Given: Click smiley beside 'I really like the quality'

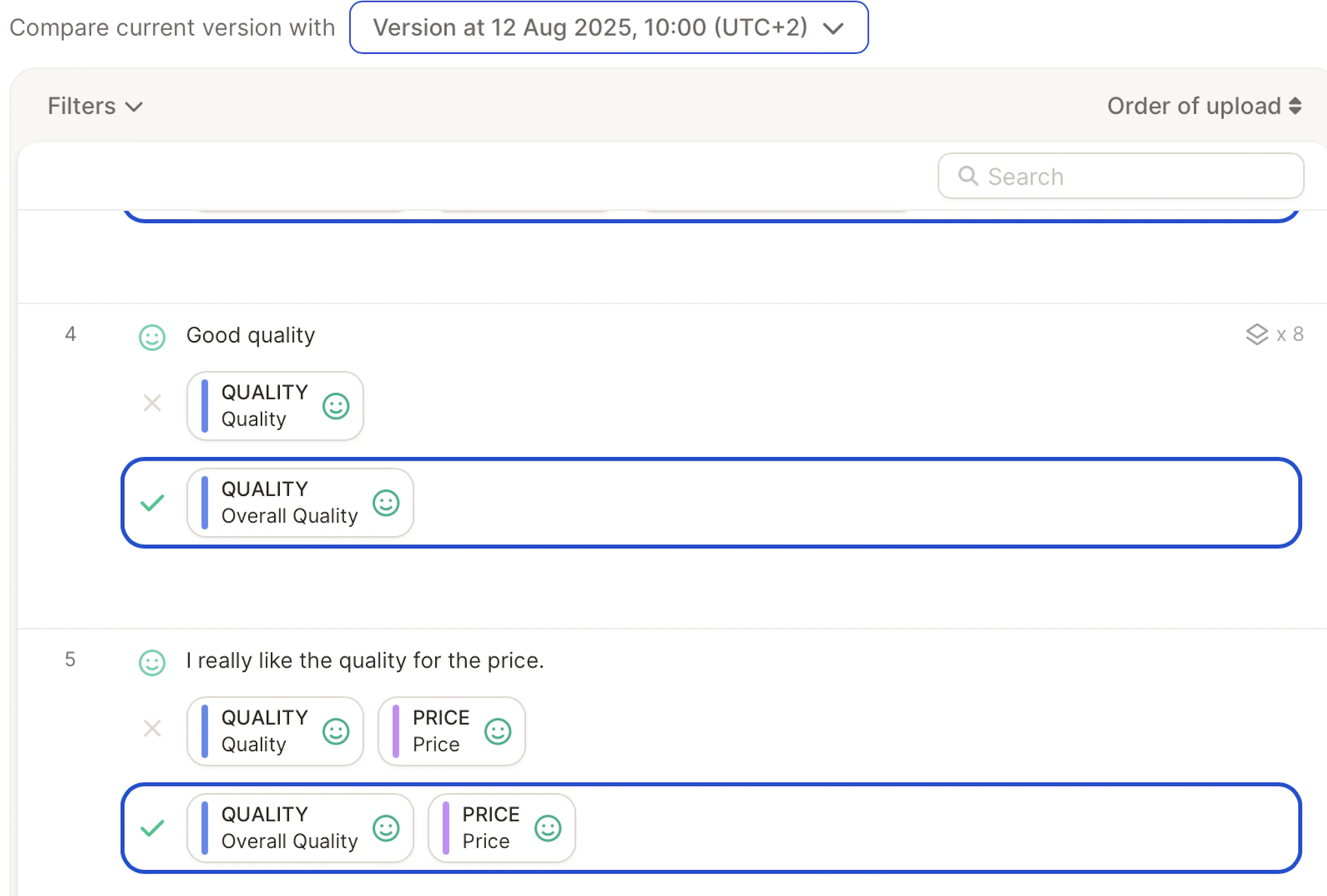Looking at the screenshot, I should tap(152, 663).
